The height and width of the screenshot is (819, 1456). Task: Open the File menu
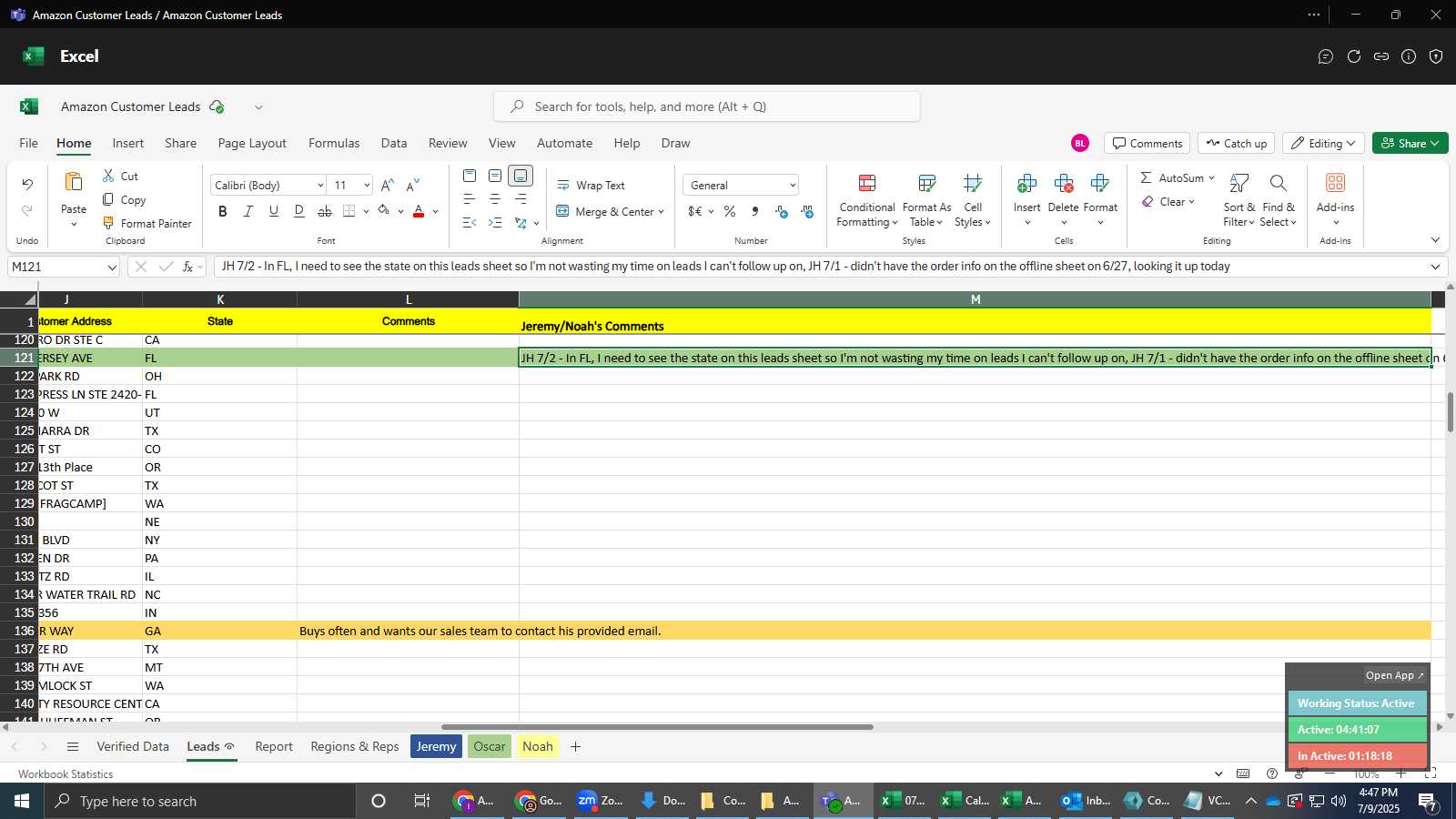coord(28,143)
